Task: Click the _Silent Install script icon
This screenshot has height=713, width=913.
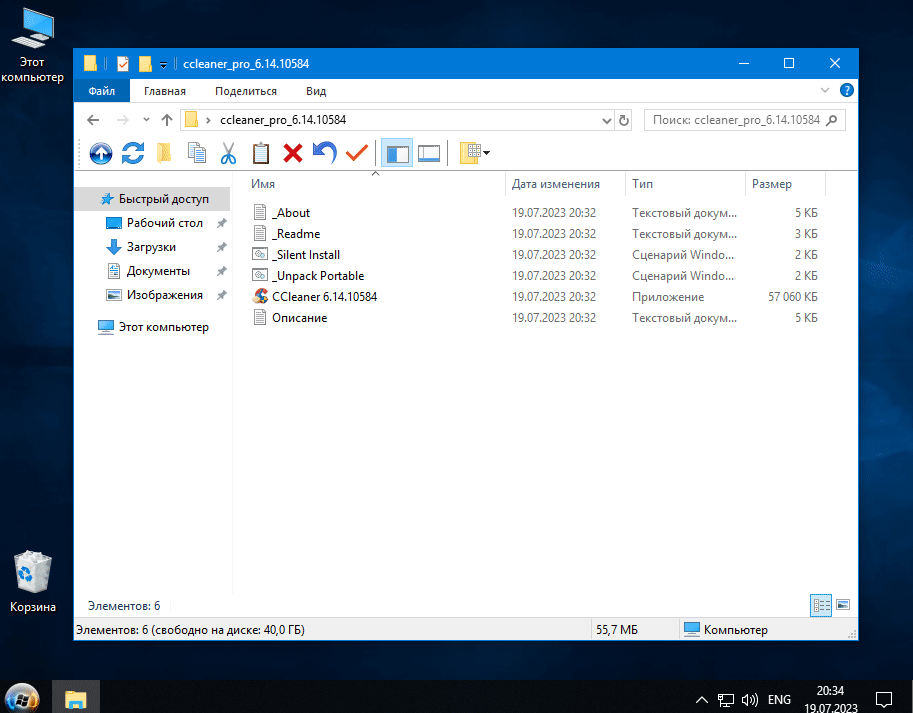Action: 260,255
